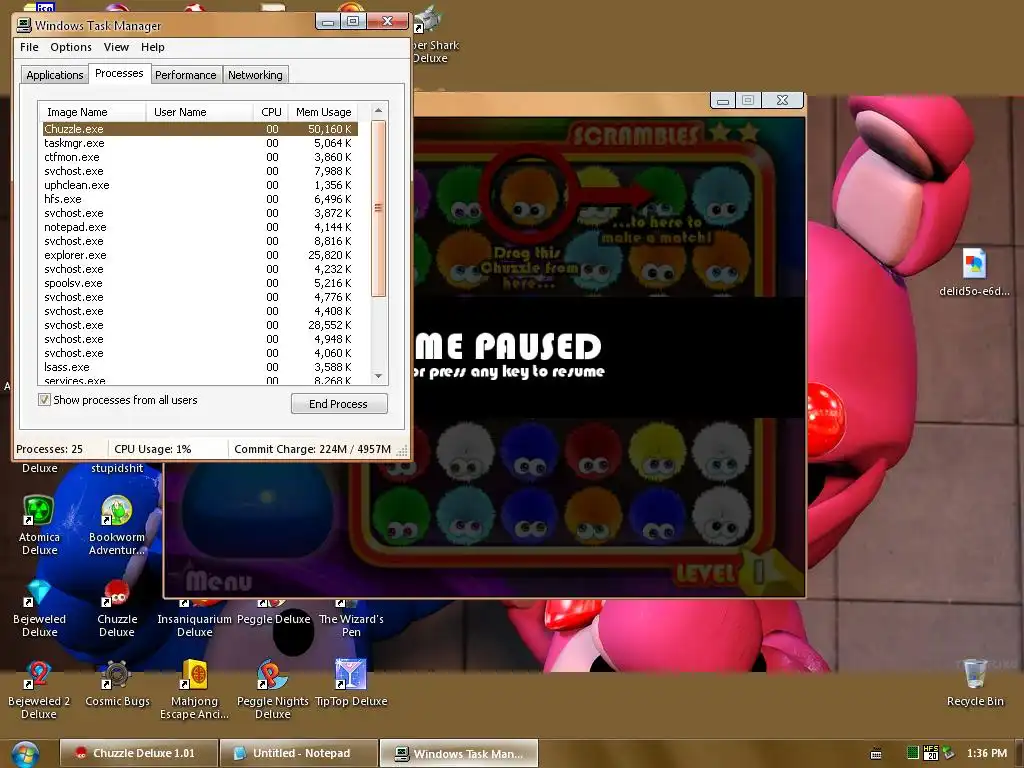Select the lsass.exe process row
This screenshot has width=1024, height=768.
pos(200,367)
